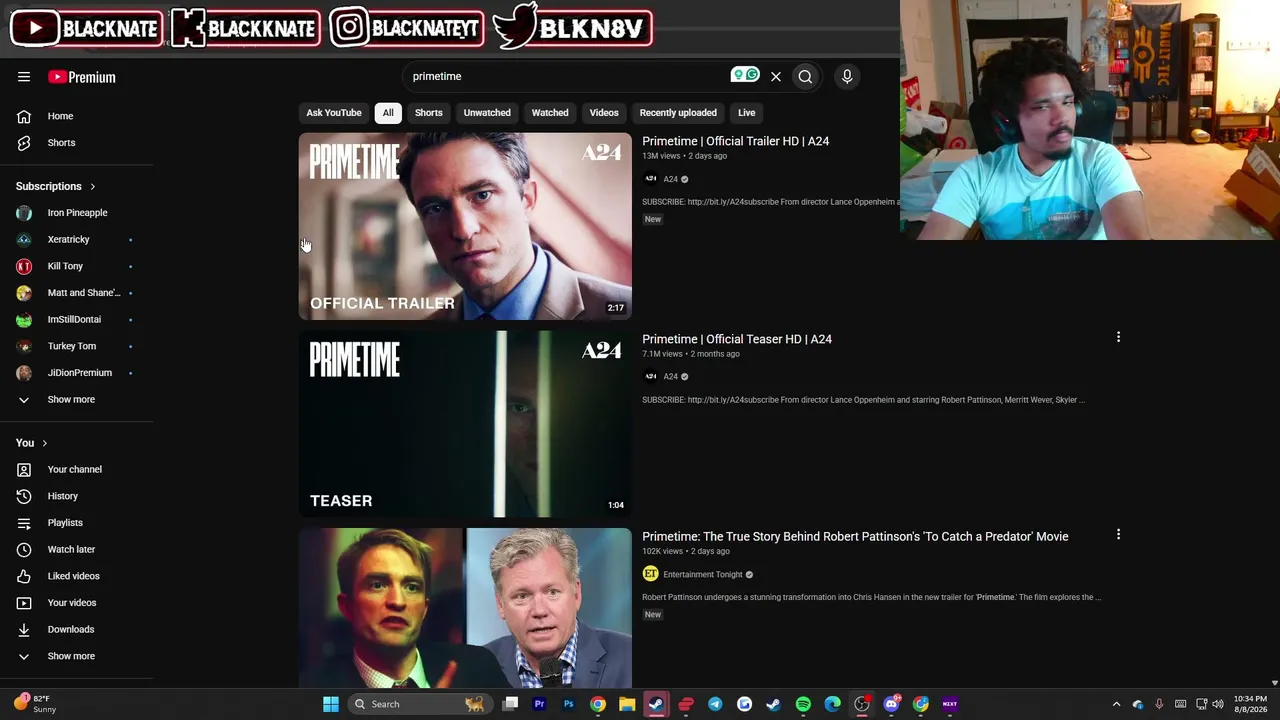This screenshot has height=720, width=1280.
Task: Open ImStillDontai subscription
Action: tap(76, 319)
